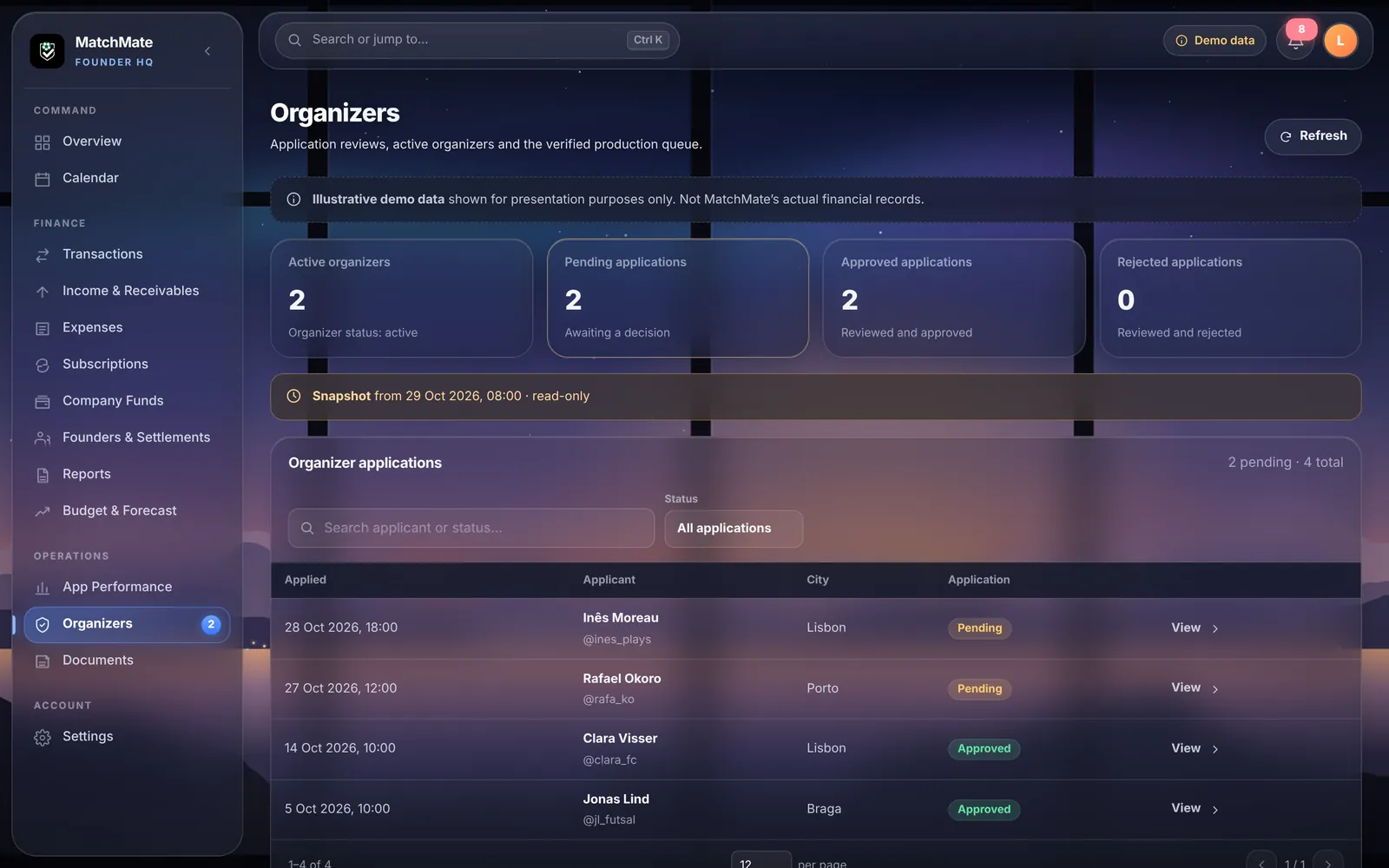Image resolution: width=1389 pixels, height=868 pixels.
Task: Click the Demo data button
Action: point(1215,41)
